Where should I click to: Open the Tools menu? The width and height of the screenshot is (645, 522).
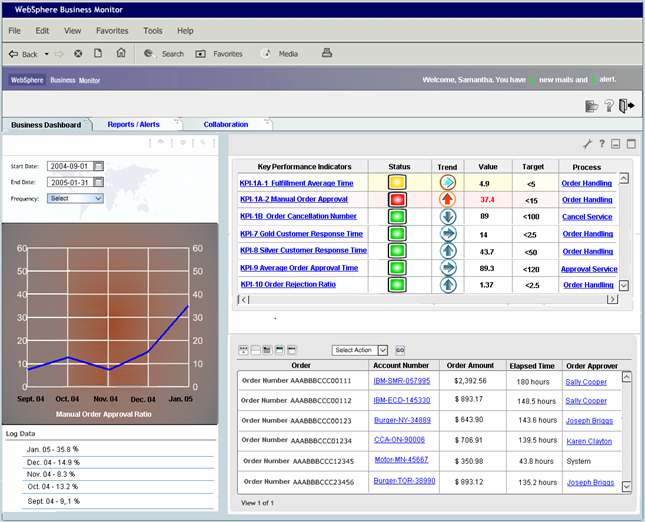click(153, 31)
